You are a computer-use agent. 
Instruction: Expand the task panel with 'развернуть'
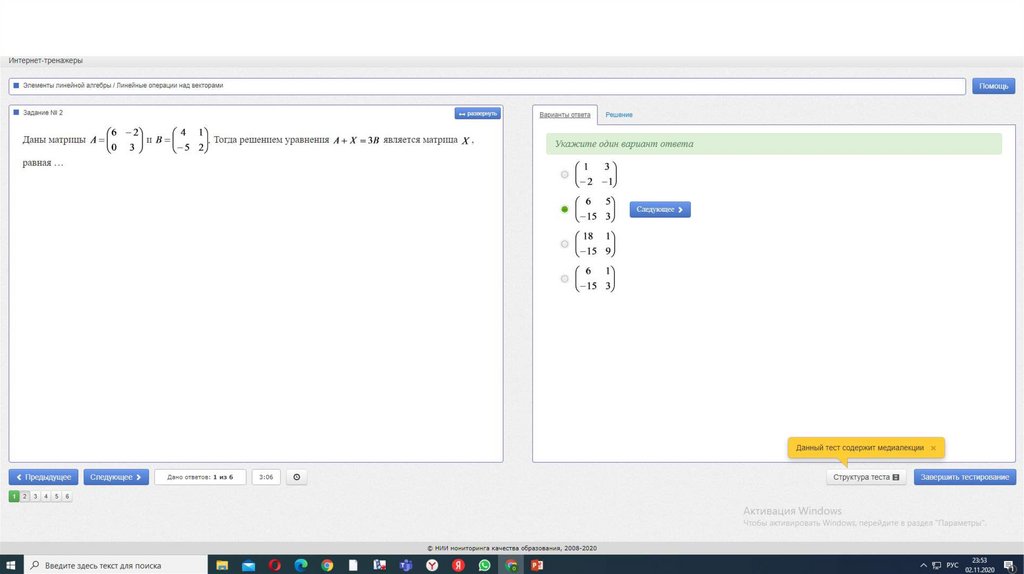click(x=477, y=113)
